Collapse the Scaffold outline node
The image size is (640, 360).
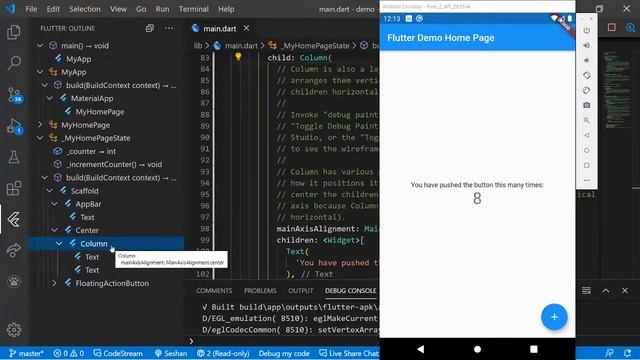point(49,191)
